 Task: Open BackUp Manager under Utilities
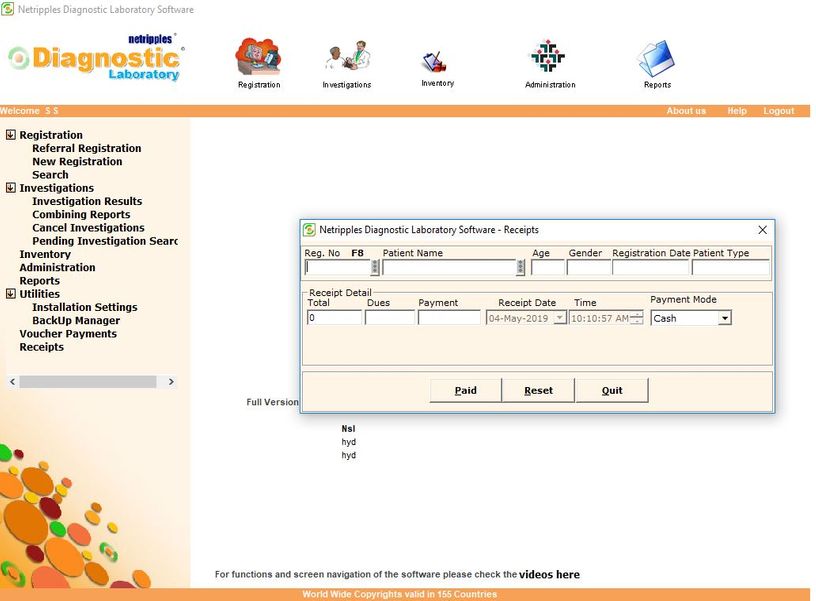point(76,321)
